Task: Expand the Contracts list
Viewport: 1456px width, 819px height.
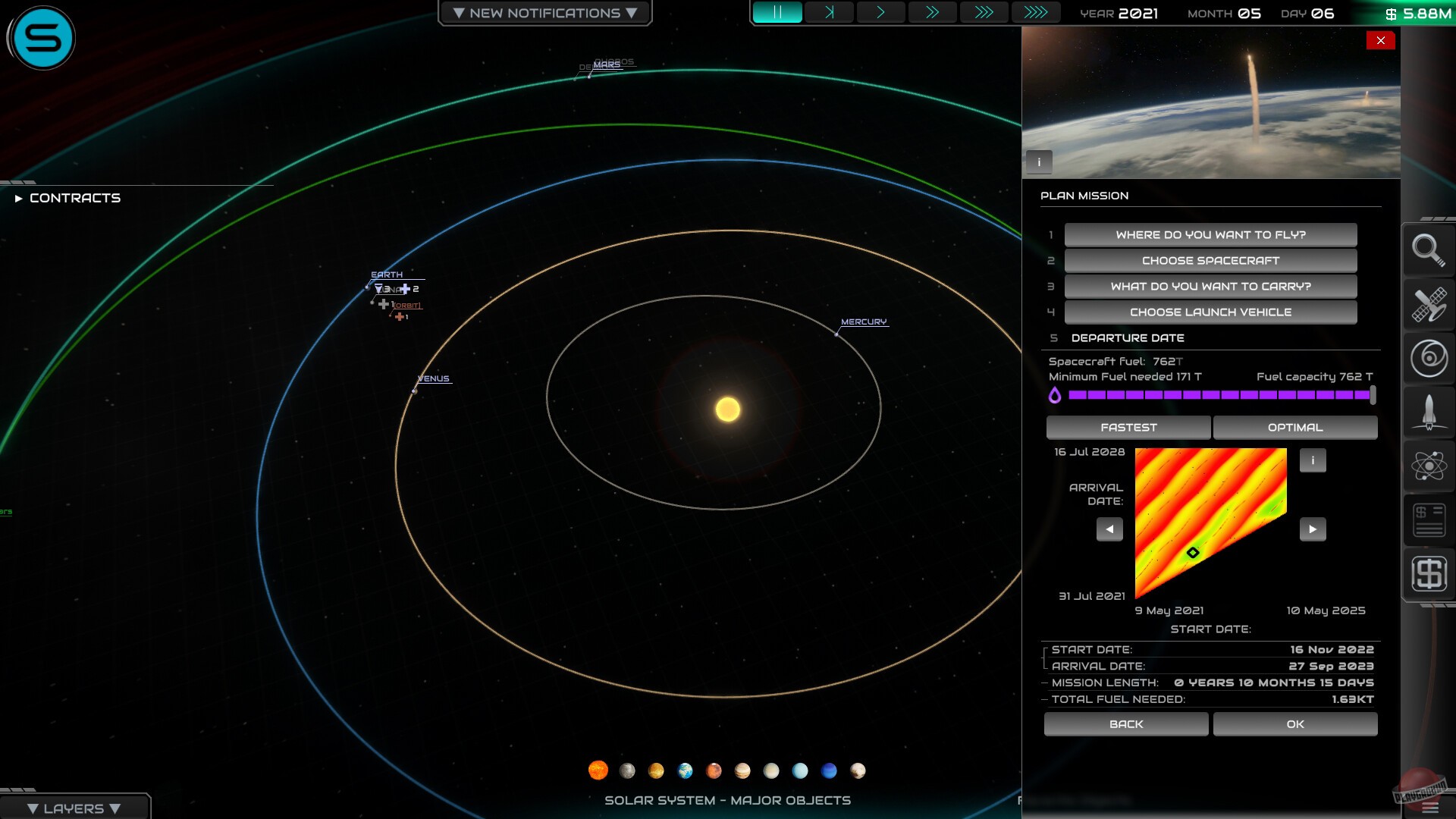Action: (x=67, y=198)
